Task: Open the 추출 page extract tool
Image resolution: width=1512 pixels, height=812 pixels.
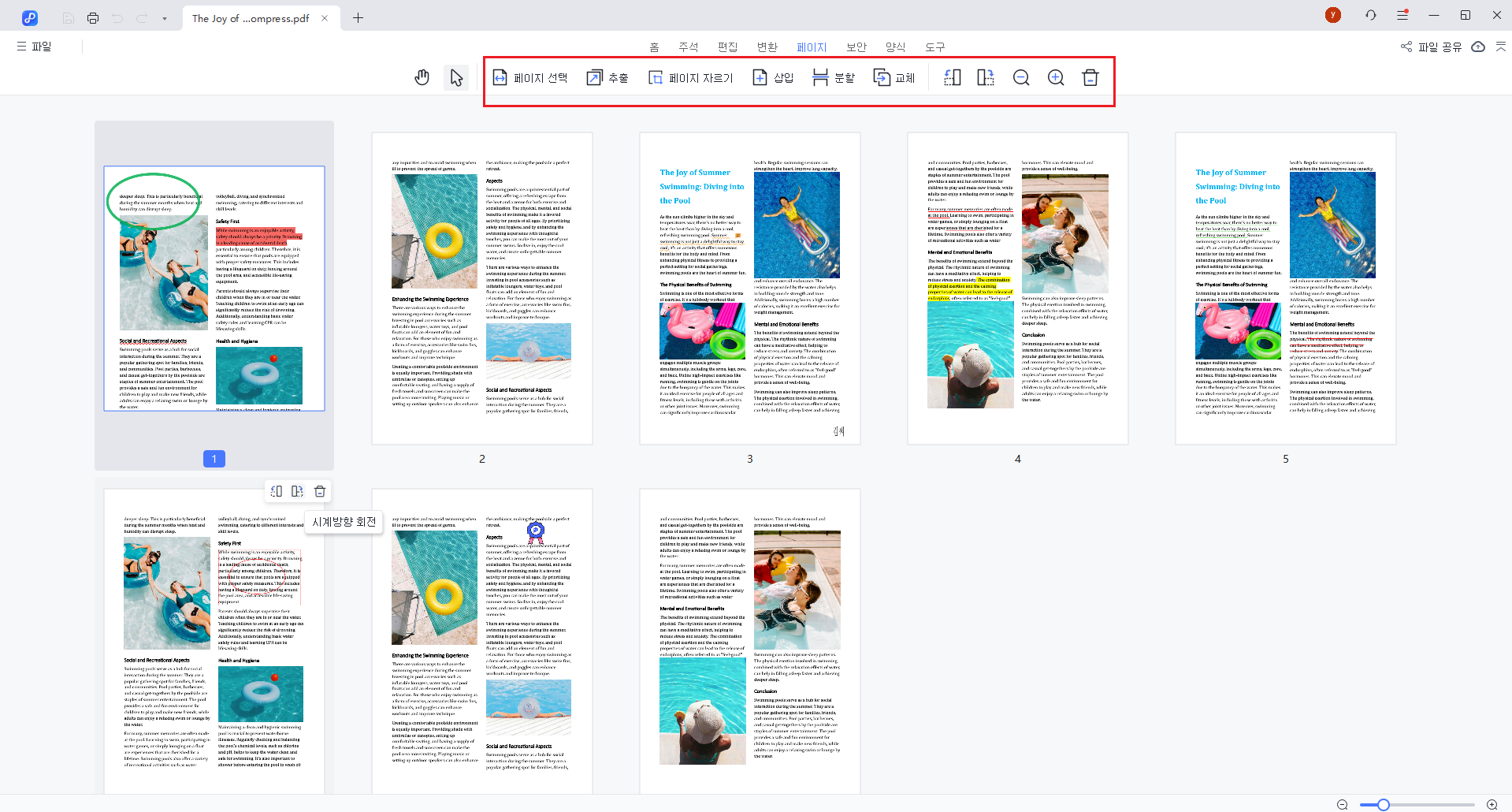Action: 607,76
